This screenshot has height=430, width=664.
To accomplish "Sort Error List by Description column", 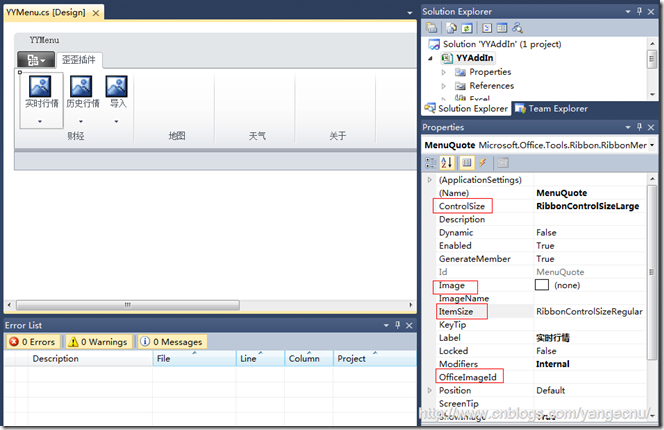I will [90, 358].
